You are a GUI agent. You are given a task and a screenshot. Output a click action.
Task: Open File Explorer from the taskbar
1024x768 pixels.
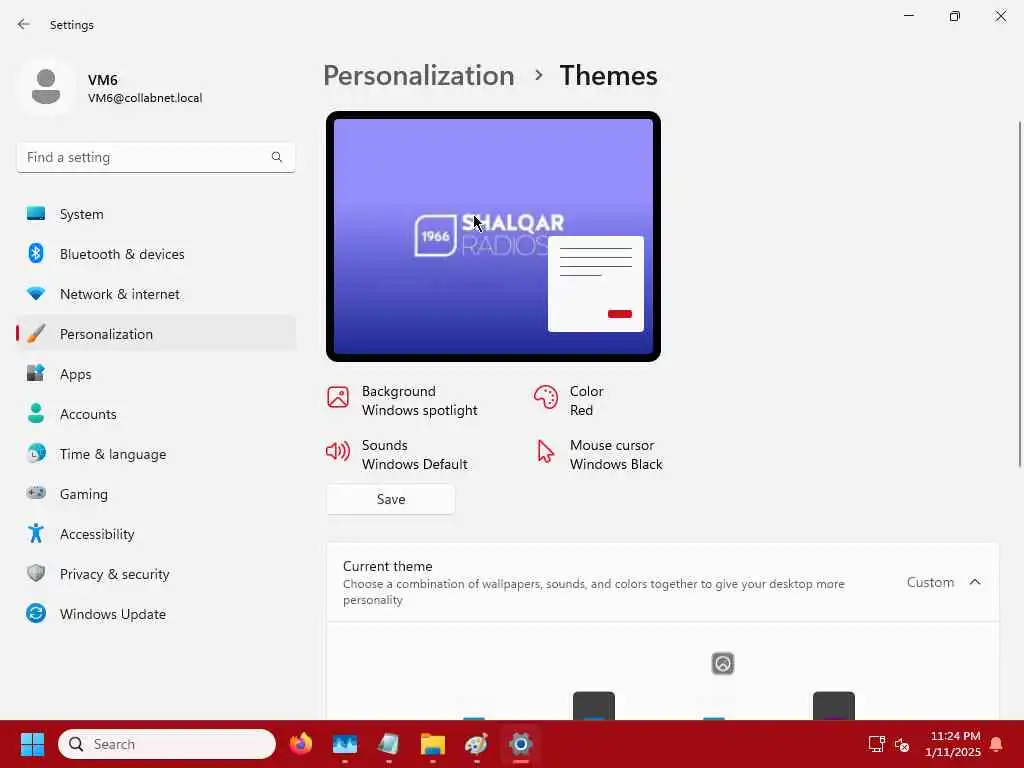coord(432,744)
